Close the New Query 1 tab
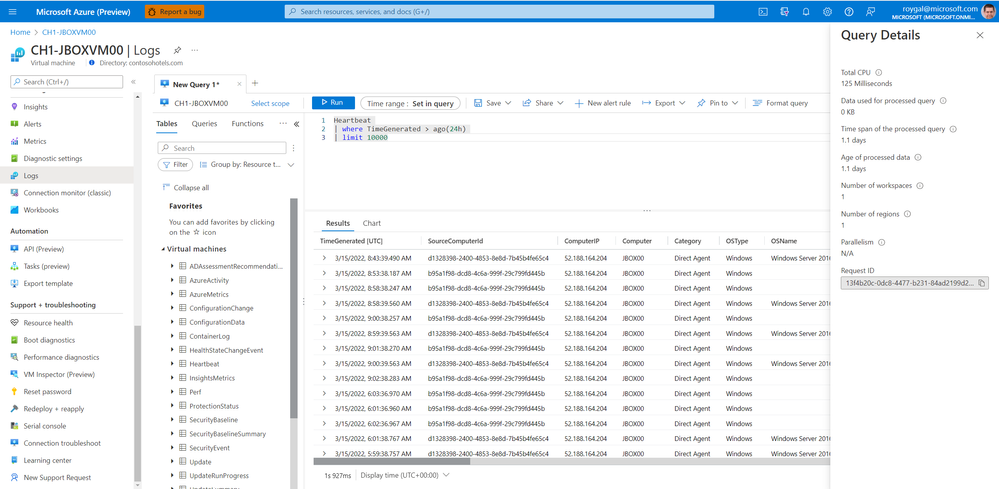 pyautogui.click(x=240, y=84)
